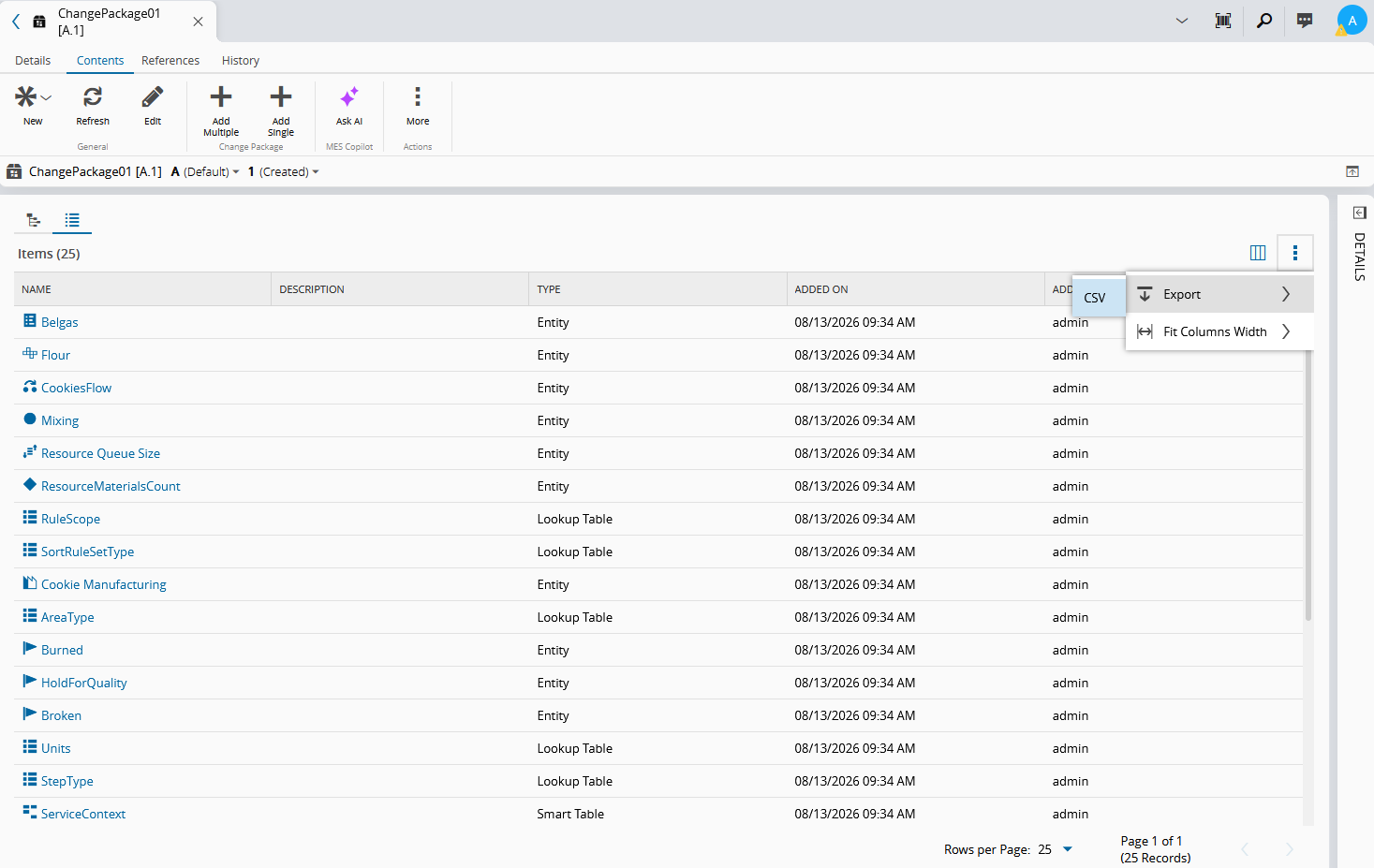Screen dimensions: 1374x868
Task: Switch to the Details tab
Action: point(33,61)
